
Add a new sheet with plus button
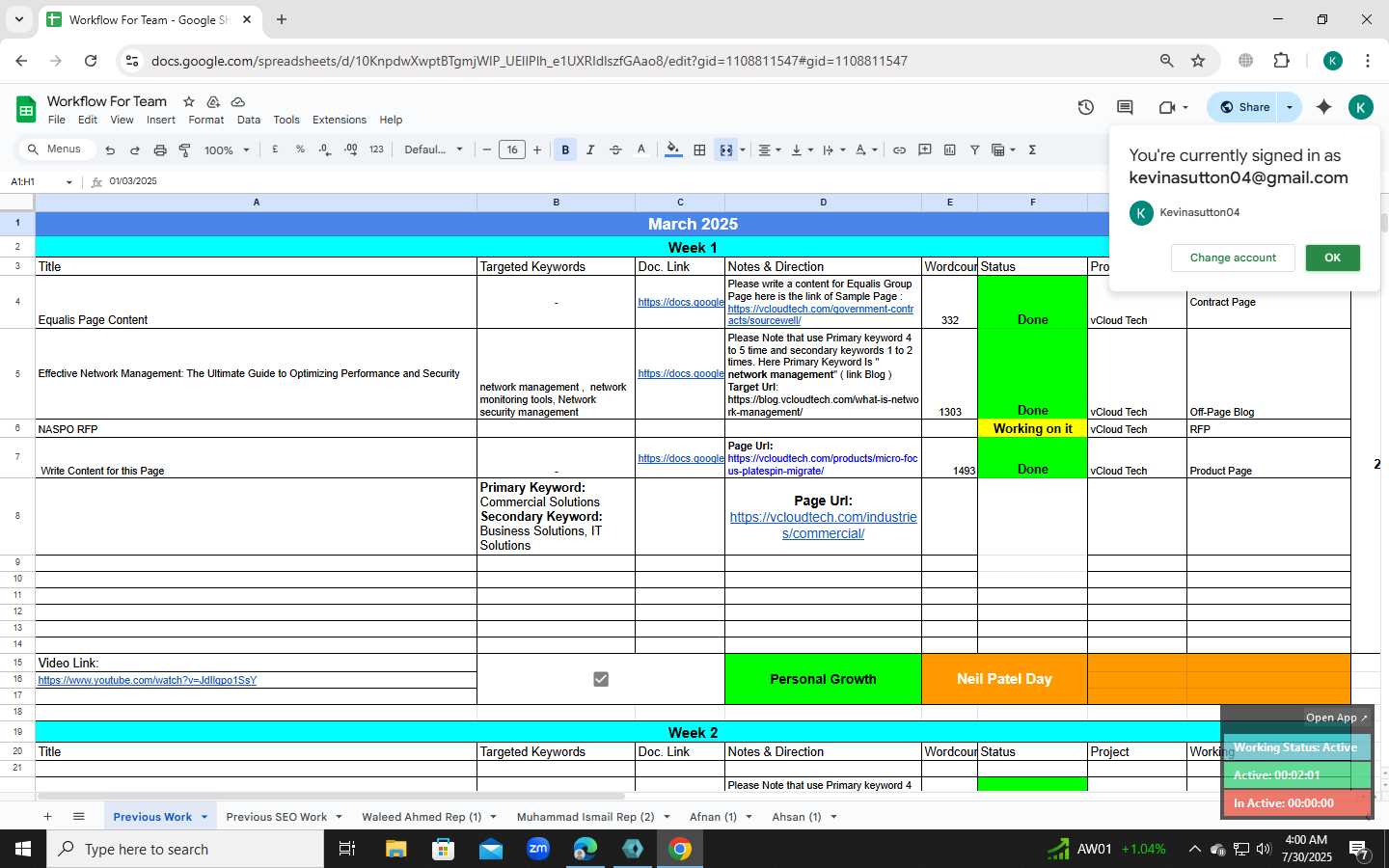pos(47,817)
